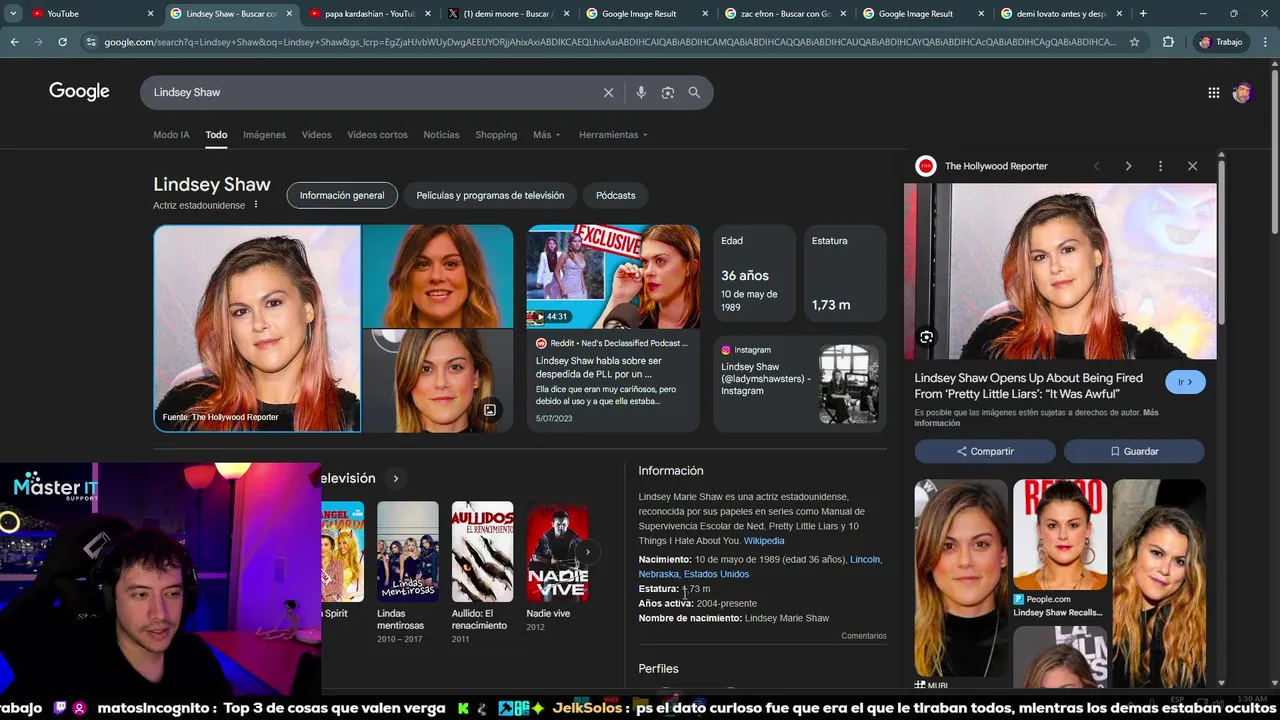The image size is (1280, 720).
Task: Start voice search with microphone icon
Action: tap(641, 92)
